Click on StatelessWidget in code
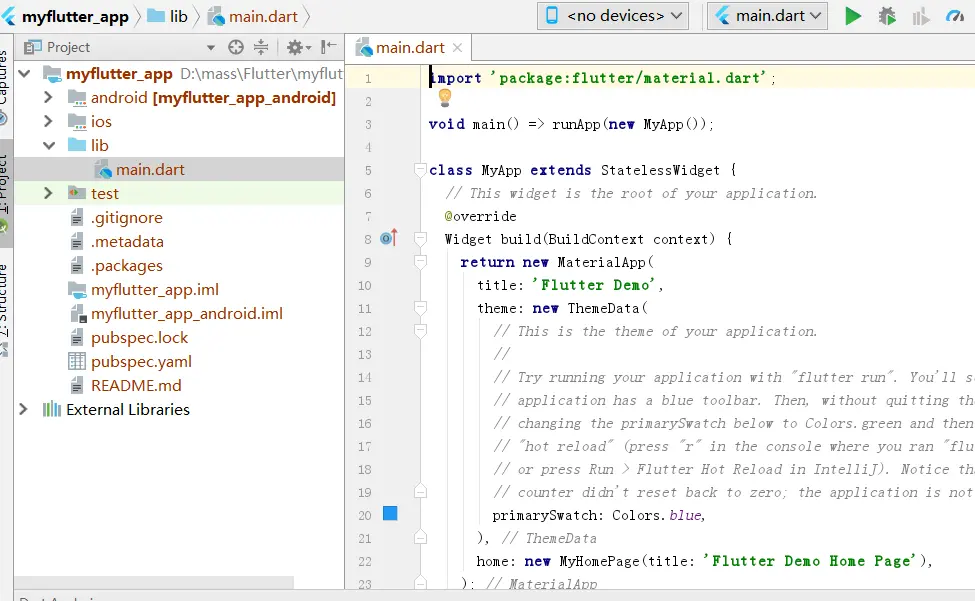 coord(660,170)
